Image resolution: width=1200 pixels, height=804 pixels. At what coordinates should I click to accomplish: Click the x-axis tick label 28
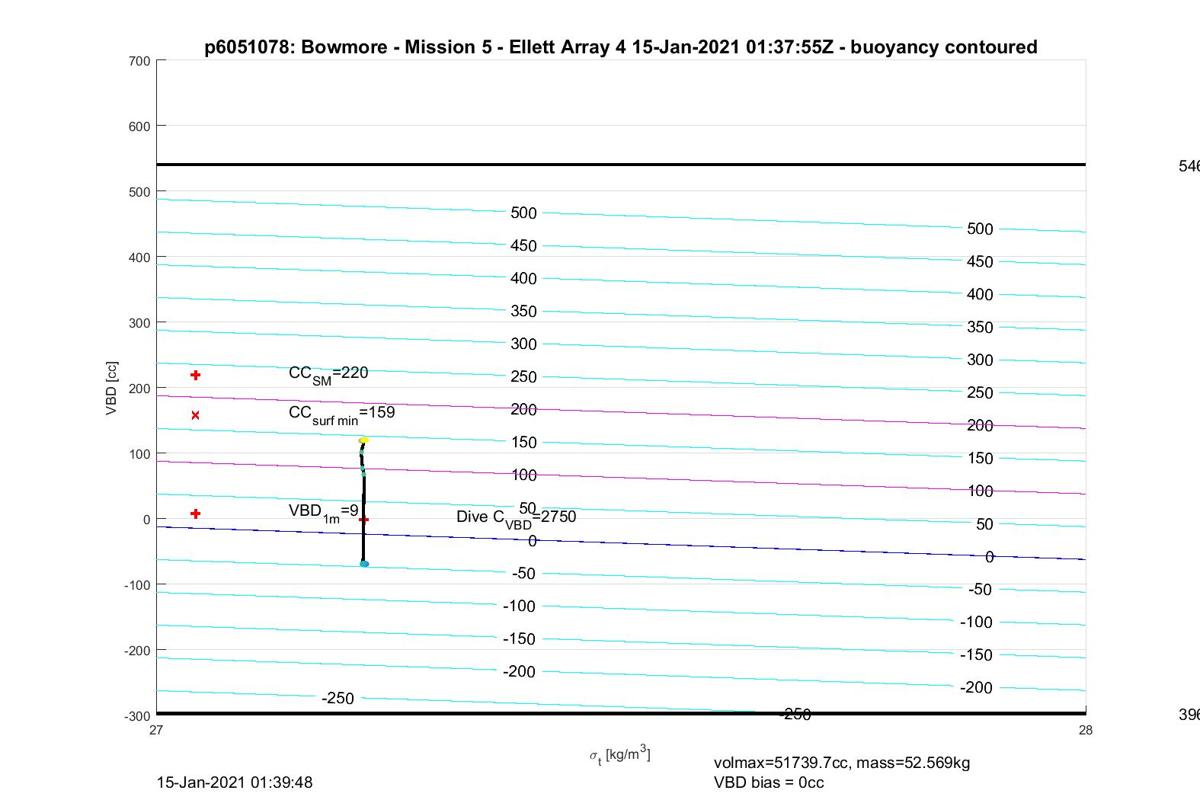[x=1086, y=730]
